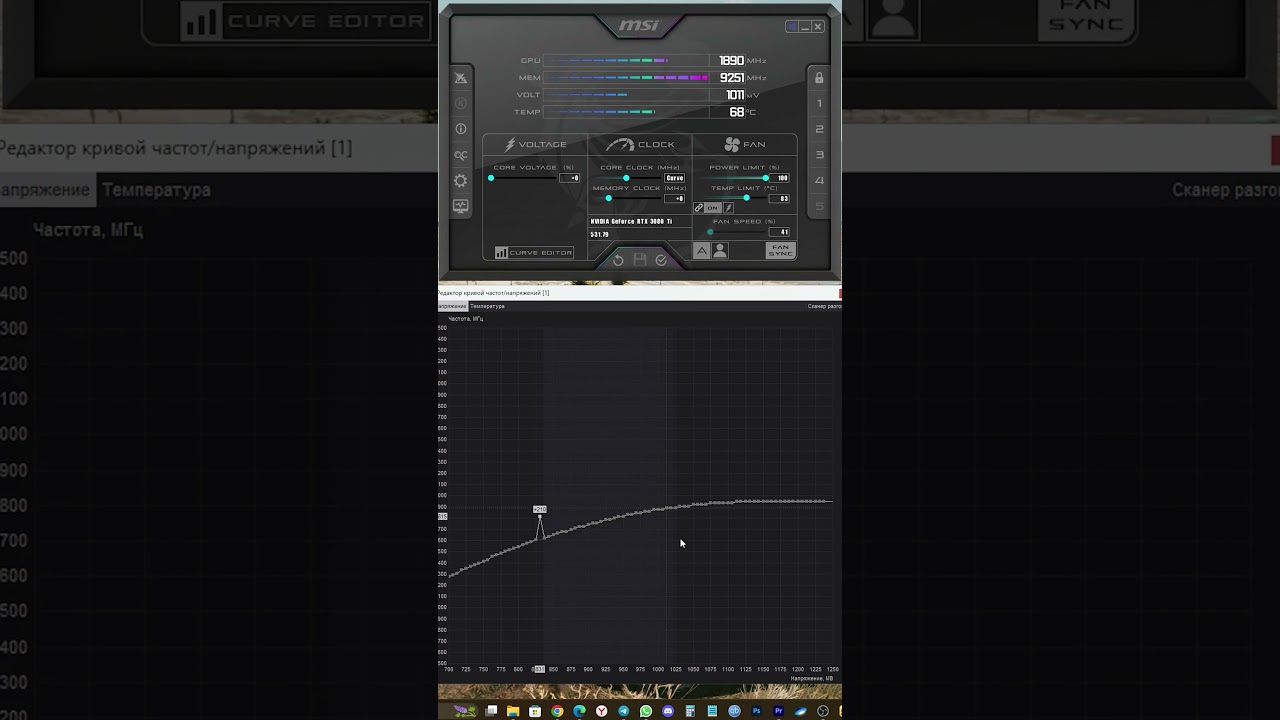Select profile slot 5

coord(819,206)
